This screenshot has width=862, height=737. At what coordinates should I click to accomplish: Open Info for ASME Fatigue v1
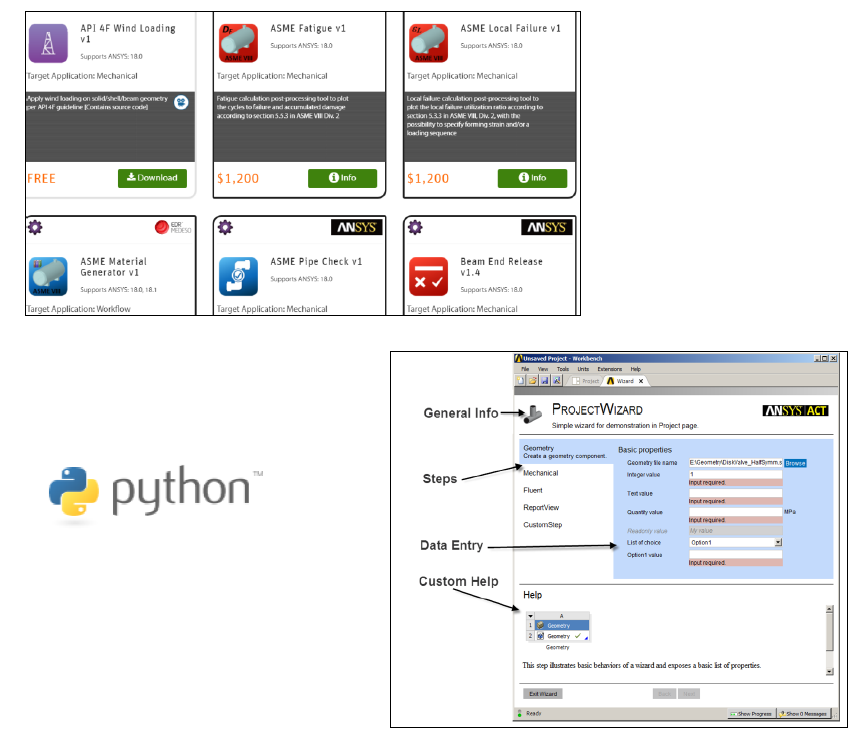click(342, 178)
